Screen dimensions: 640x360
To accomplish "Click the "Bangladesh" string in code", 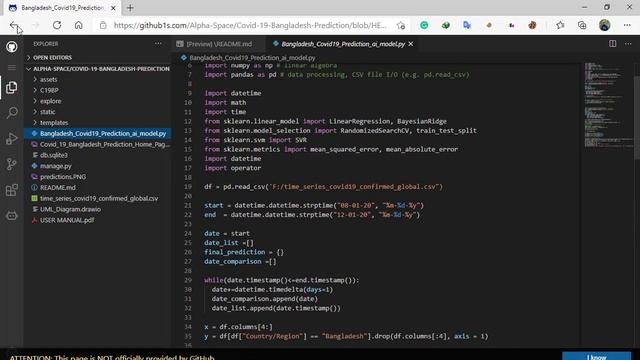I will tap(344, 336).
